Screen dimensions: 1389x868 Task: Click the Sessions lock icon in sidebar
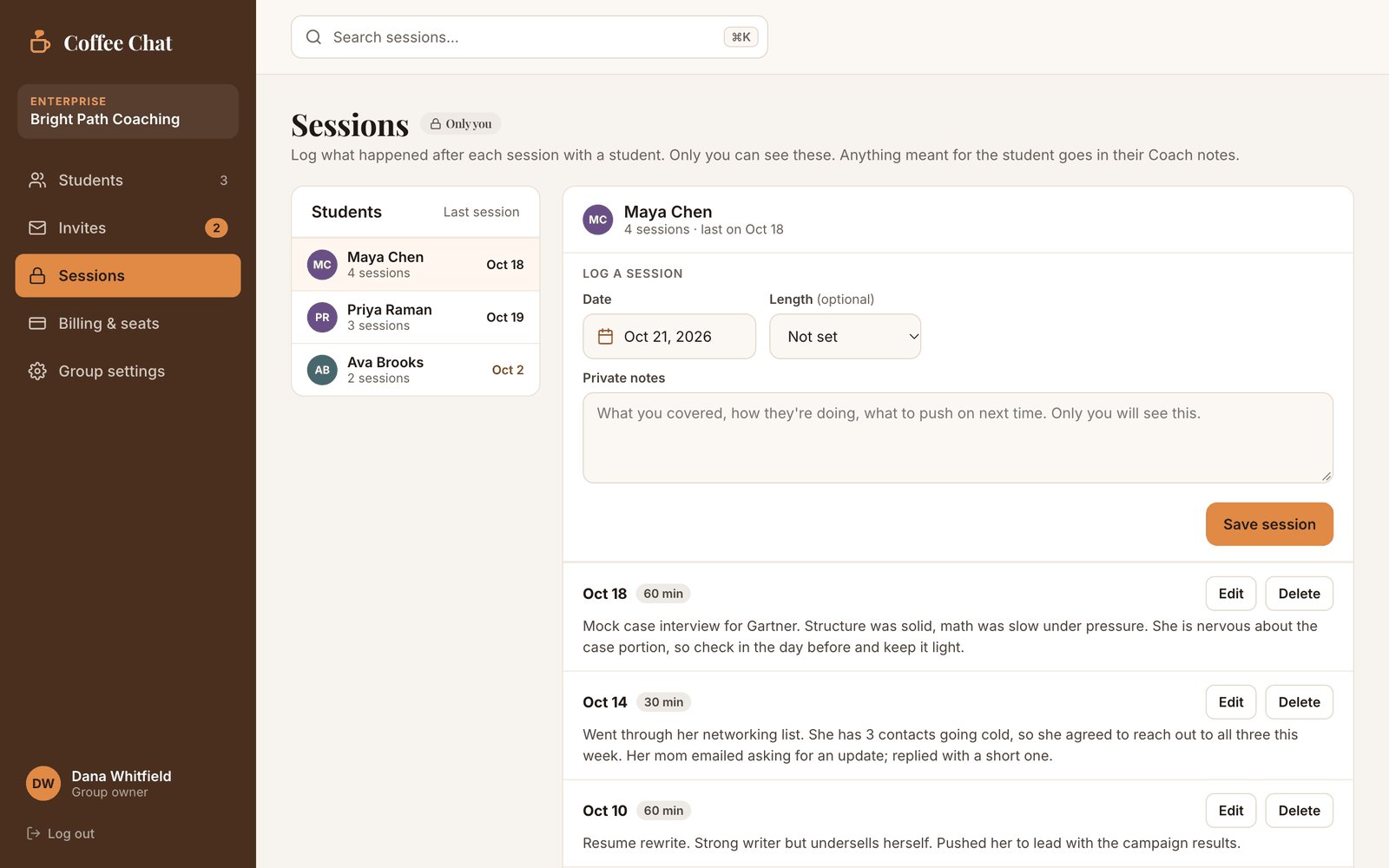tap(37, 275)
